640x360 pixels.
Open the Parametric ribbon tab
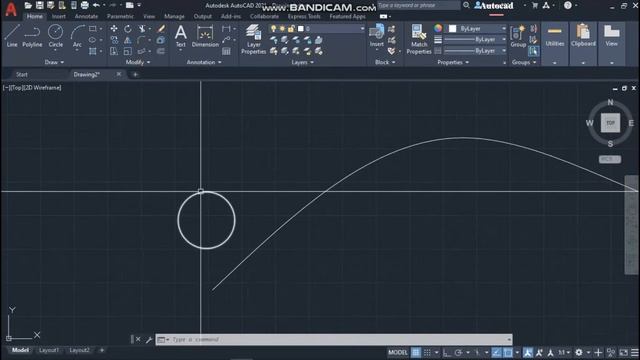click(x=120, y=16)
